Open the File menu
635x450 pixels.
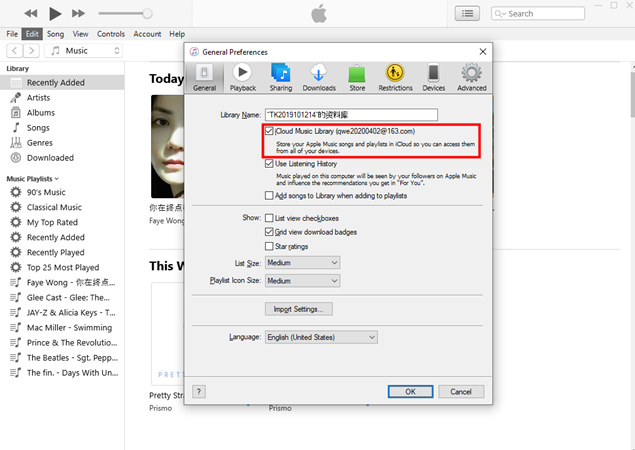tap(12, 34)
